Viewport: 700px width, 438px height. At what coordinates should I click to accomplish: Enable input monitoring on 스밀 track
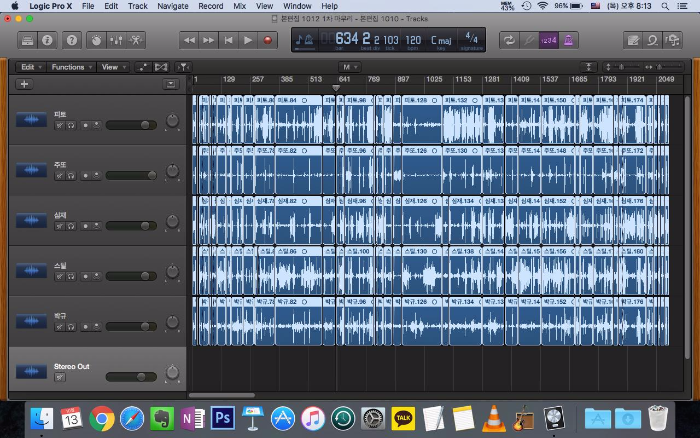(96, 277)
